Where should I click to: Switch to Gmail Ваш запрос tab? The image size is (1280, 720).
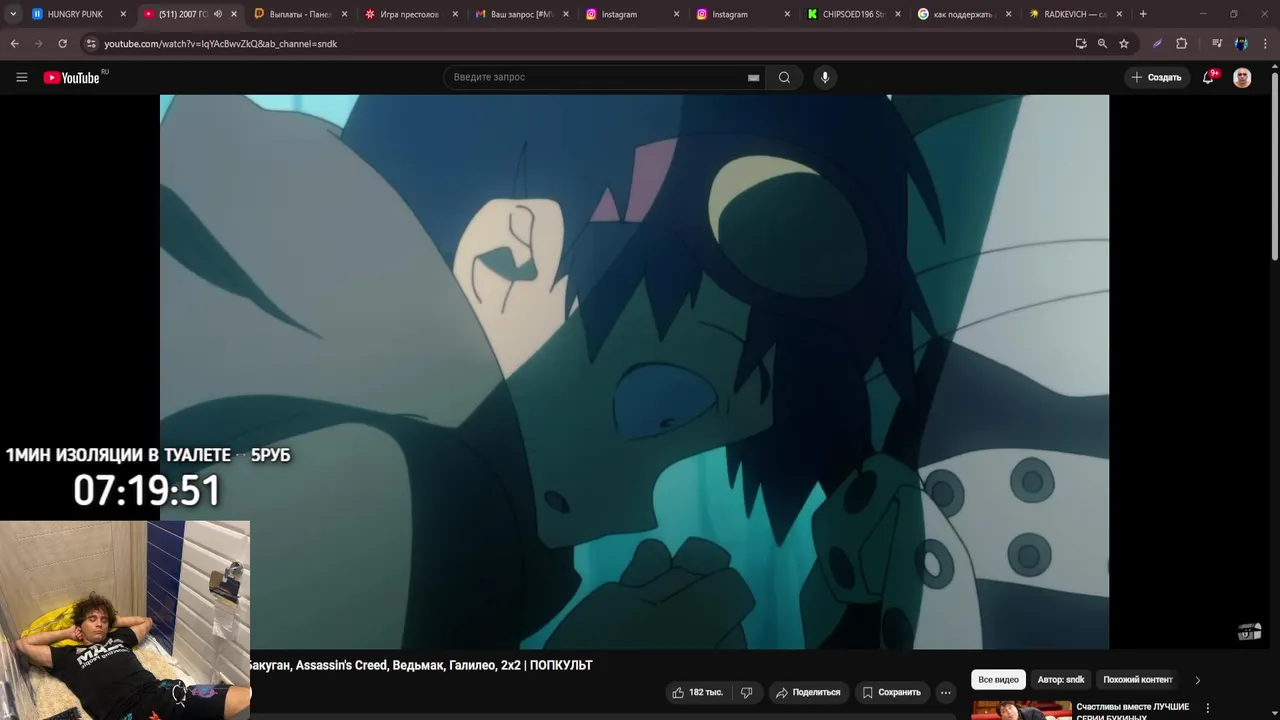tap(521, 14)
